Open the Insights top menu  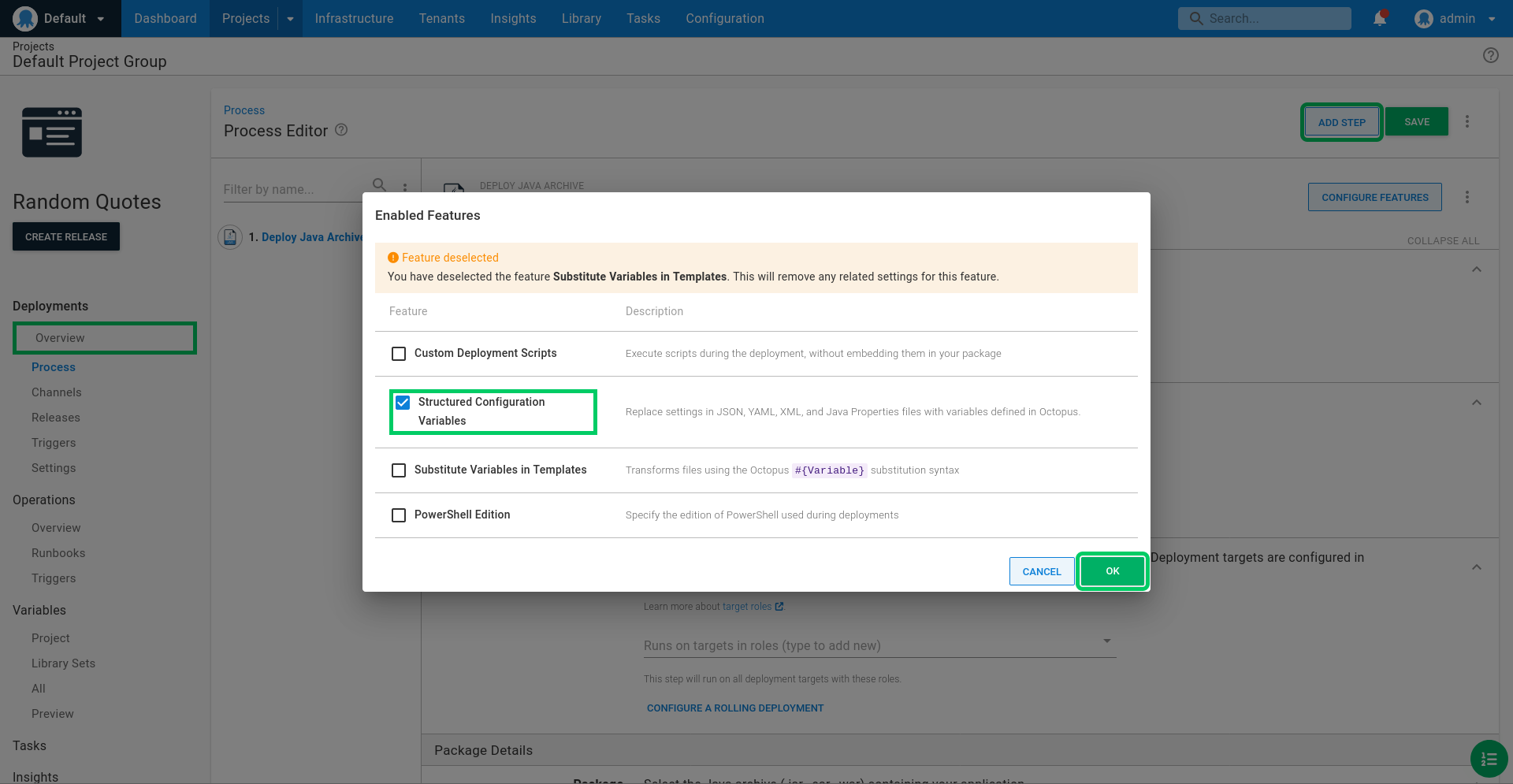pyautogui.click(x=513, y=18)
